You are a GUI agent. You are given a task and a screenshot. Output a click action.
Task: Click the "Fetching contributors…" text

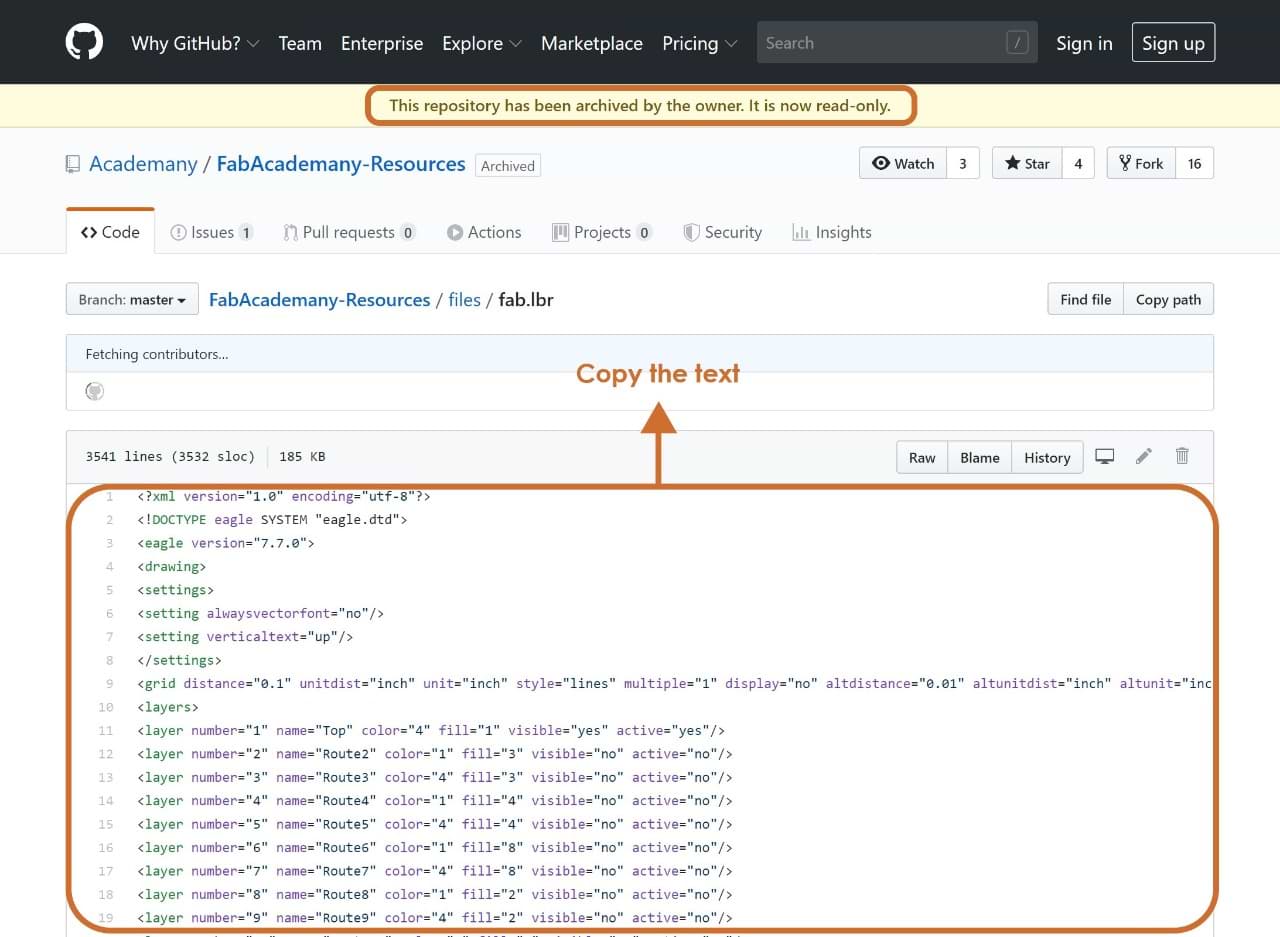[x=157, y=354]
